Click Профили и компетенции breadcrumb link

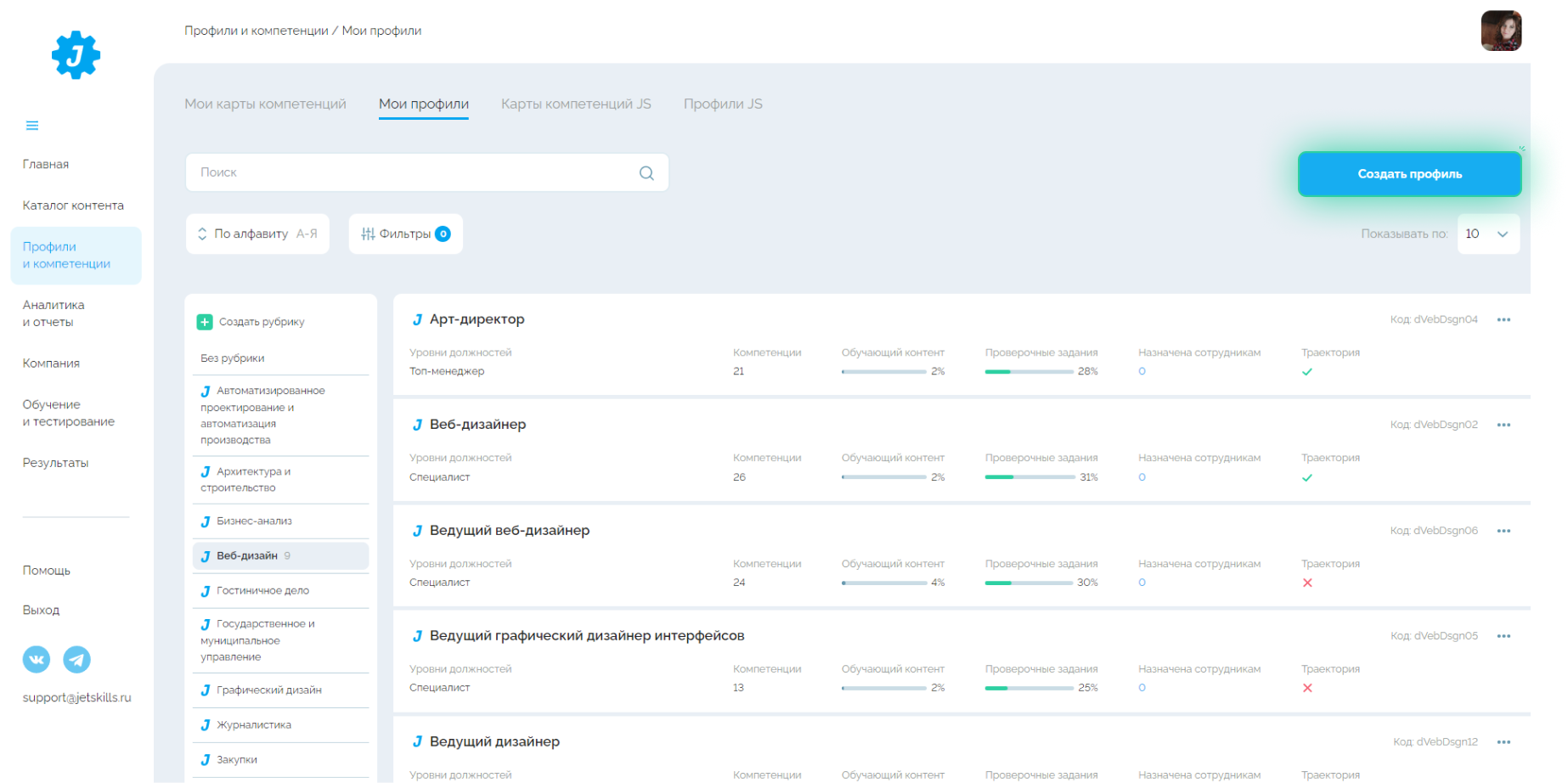click(257, 31)
